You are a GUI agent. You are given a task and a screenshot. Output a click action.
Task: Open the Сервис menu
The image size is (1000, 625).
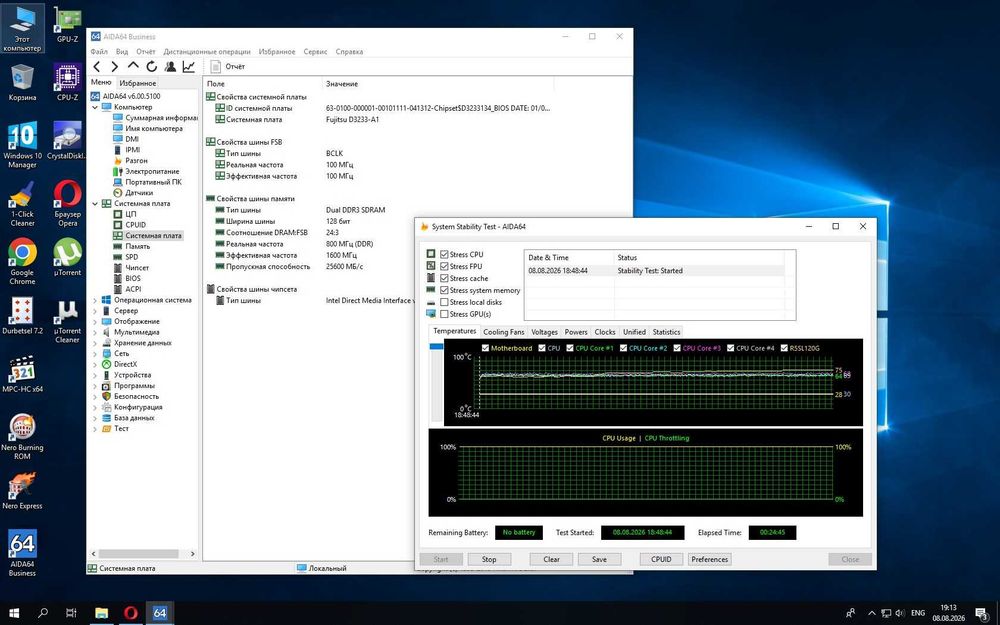point(315,52)
